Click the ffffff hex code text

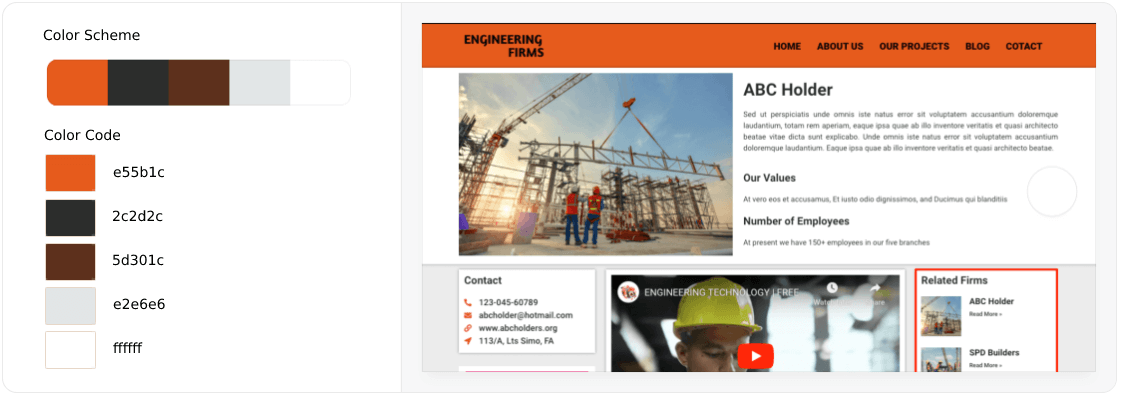[x=127, y=348]
